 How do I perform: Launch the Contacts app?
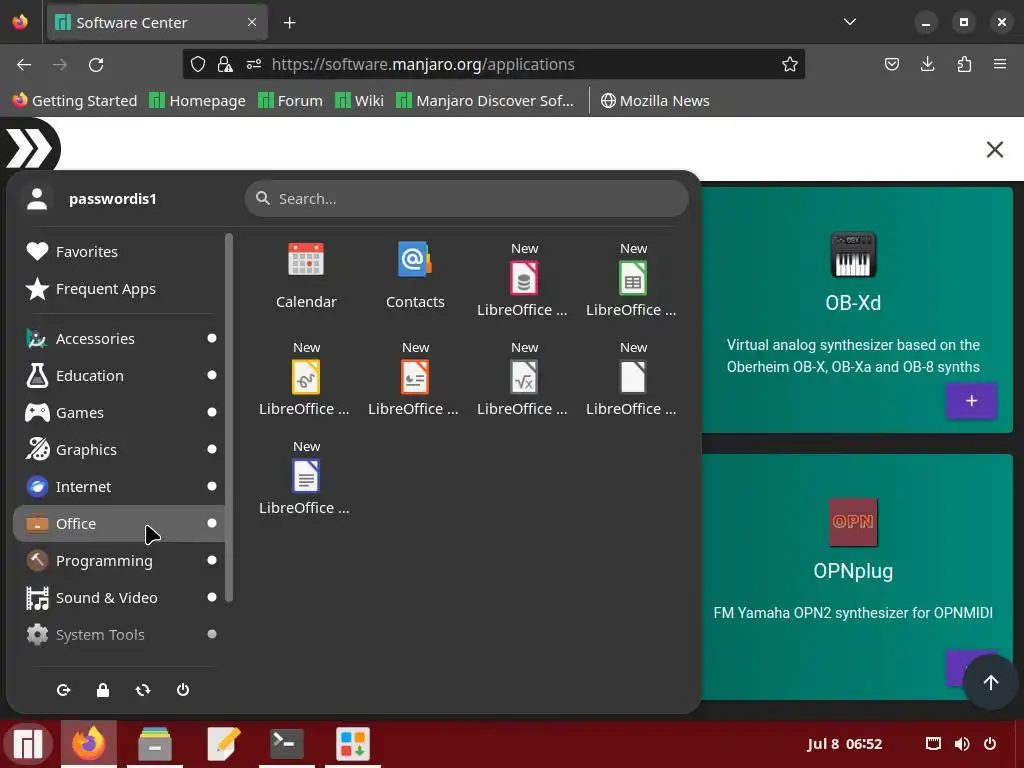(x=415, y=275)
